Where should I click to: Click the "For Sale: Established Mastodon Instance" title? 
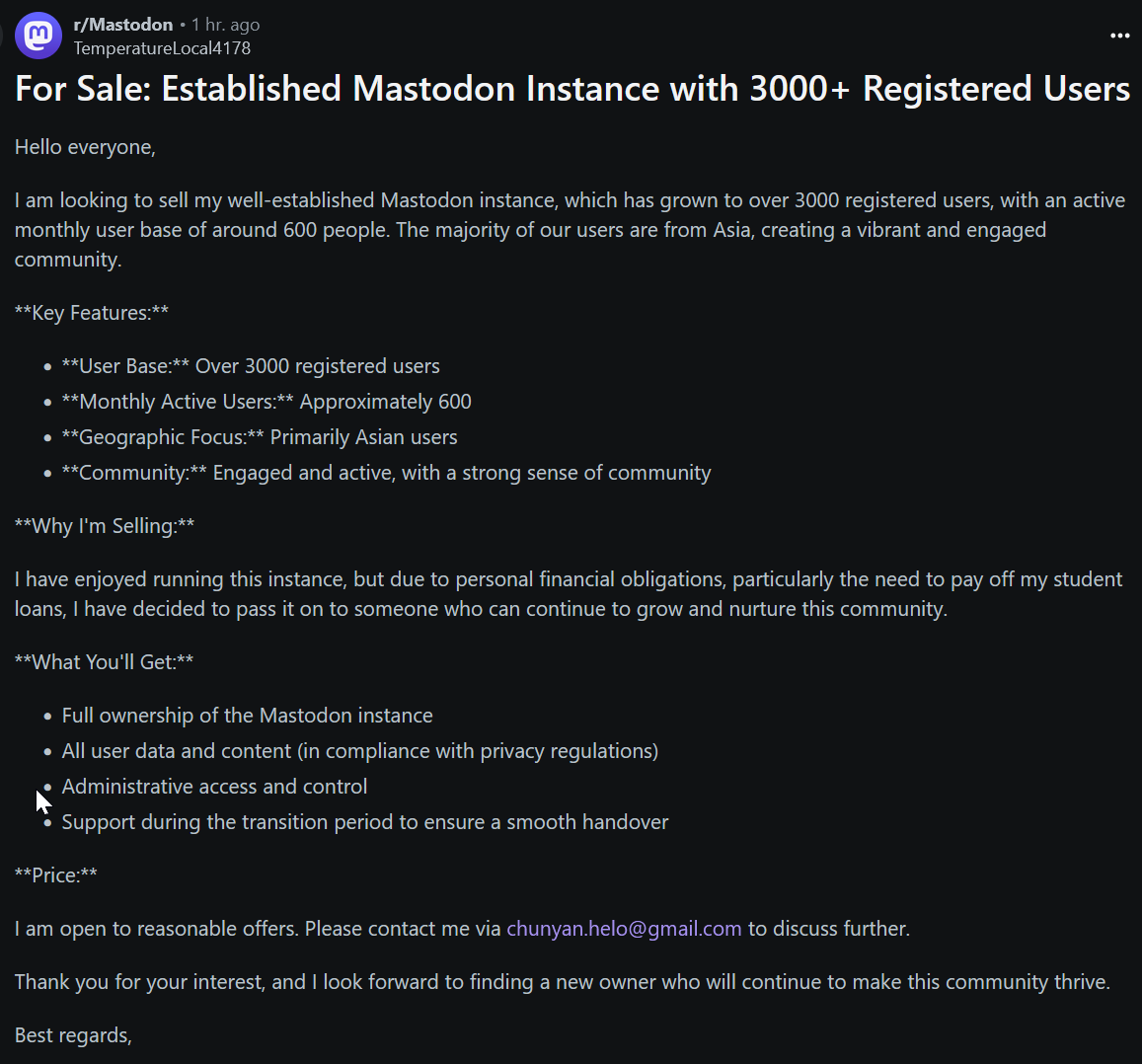(x=572, y=89)
